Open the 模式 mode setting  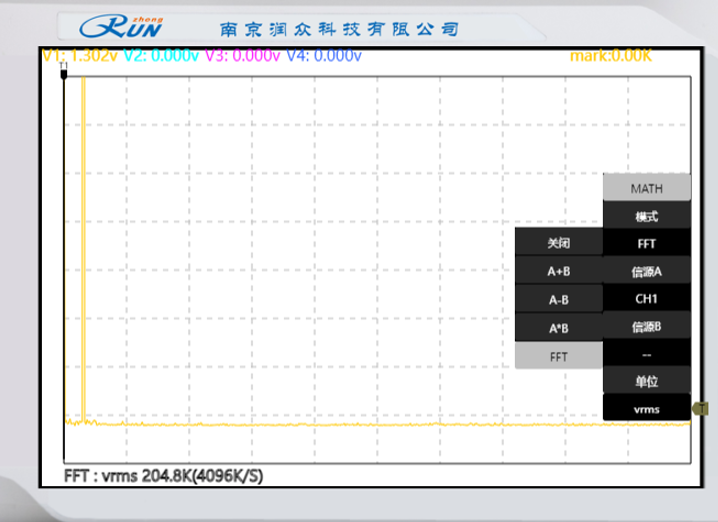[x=646, y=216]
